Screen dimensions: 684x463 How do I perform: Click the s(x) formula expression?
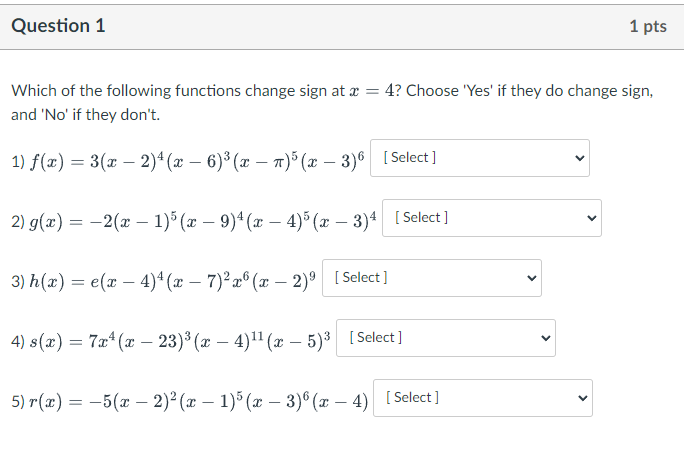click(x=180, y=341)
